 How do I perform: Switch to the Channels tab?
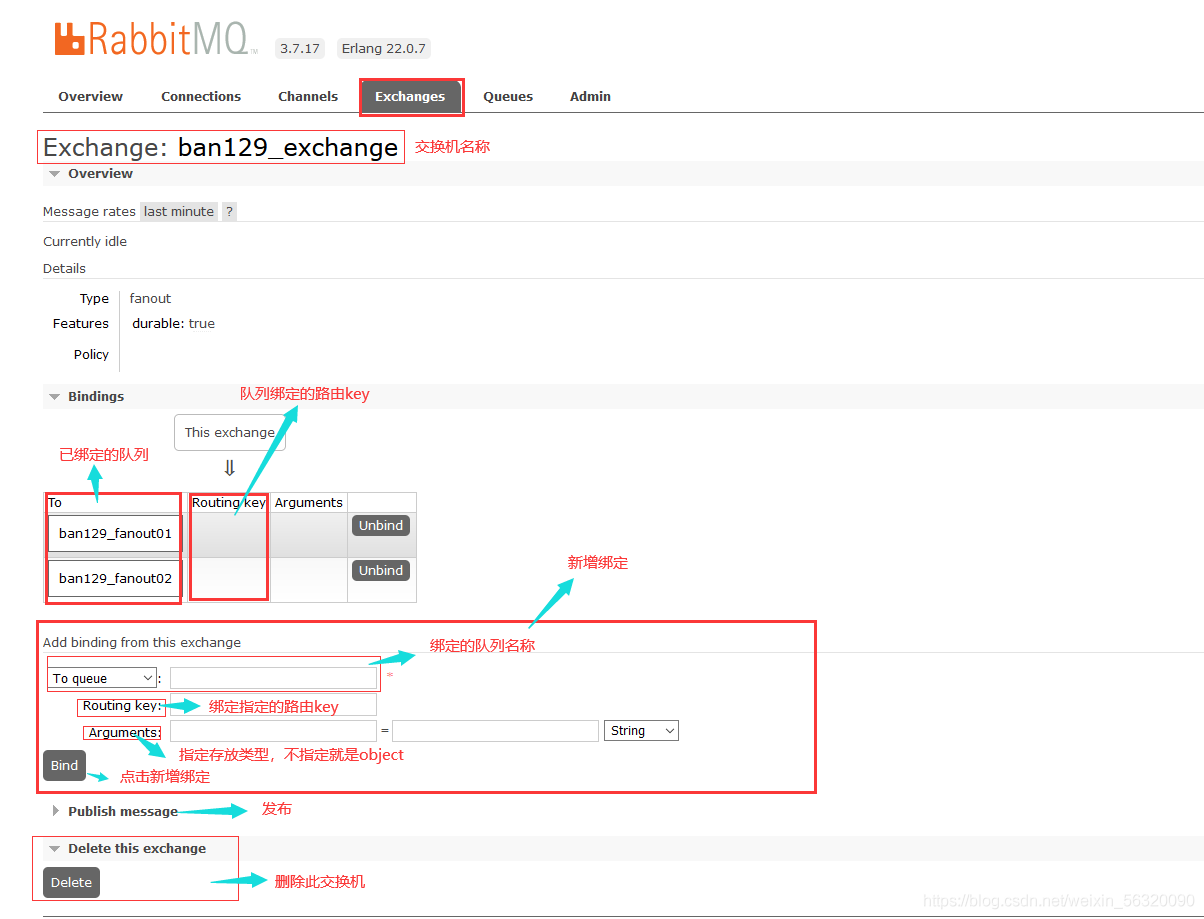click(308, 97)
